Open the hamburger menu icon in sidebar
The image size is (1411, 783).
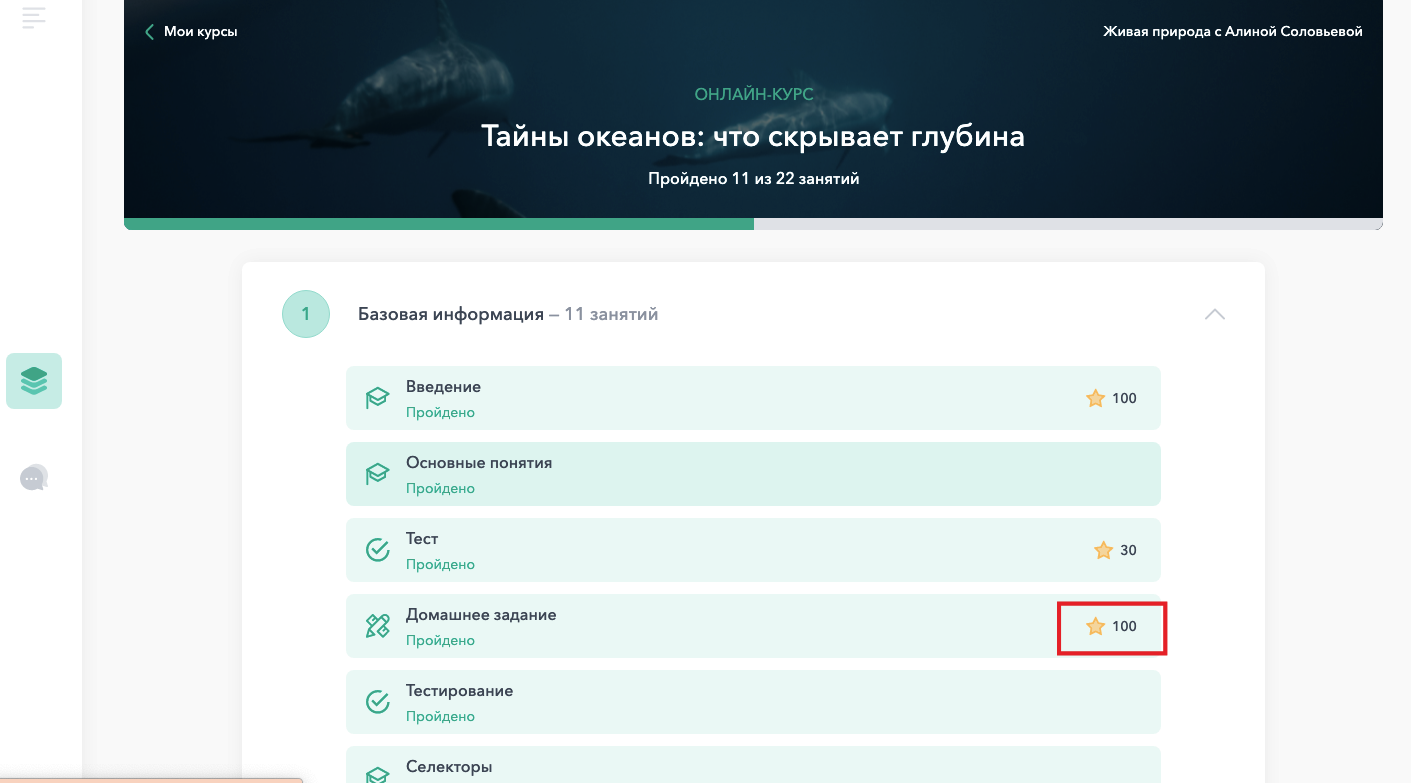click(x=34, y=17)
